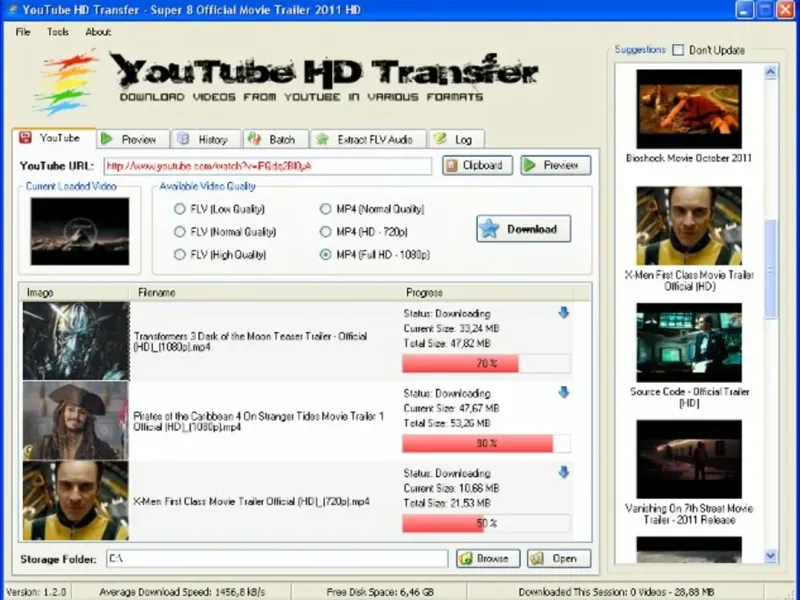The height and width of the screenshot is (600, 800).
Task: Click the Batch tab icon
Action: click(254, 139)
